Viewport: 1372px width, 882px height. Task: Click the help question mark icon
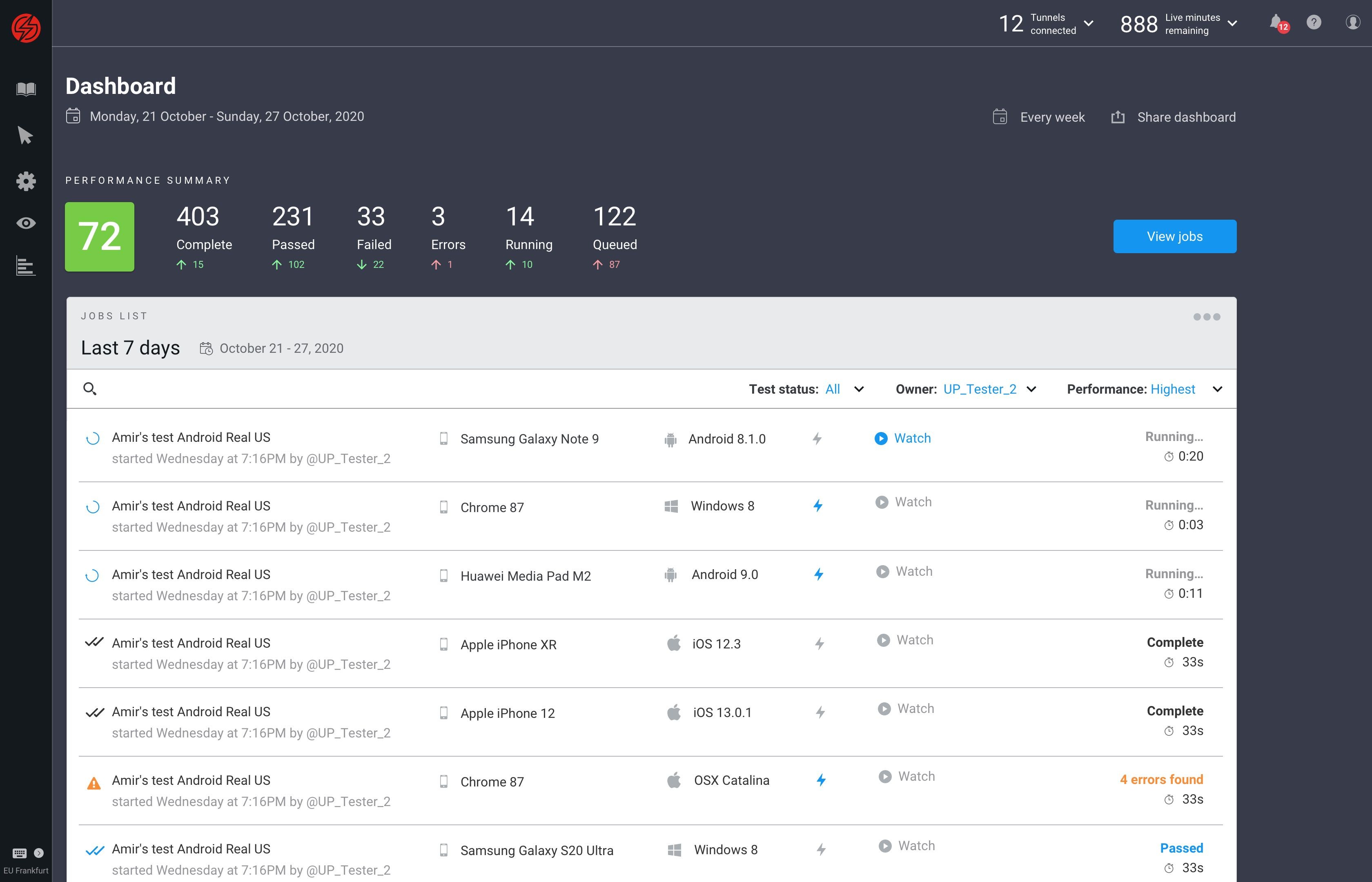pos(1314,22)
